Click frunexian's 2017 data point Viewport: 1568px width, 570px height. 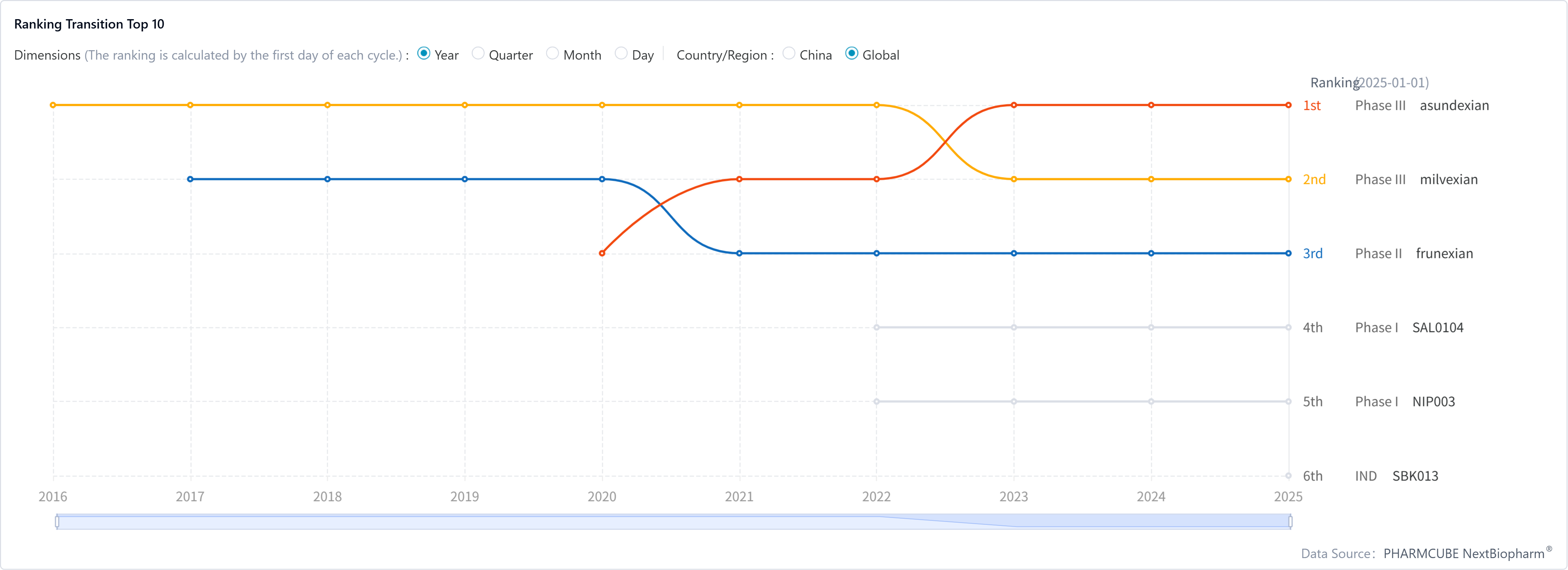(x=191, y=179)
